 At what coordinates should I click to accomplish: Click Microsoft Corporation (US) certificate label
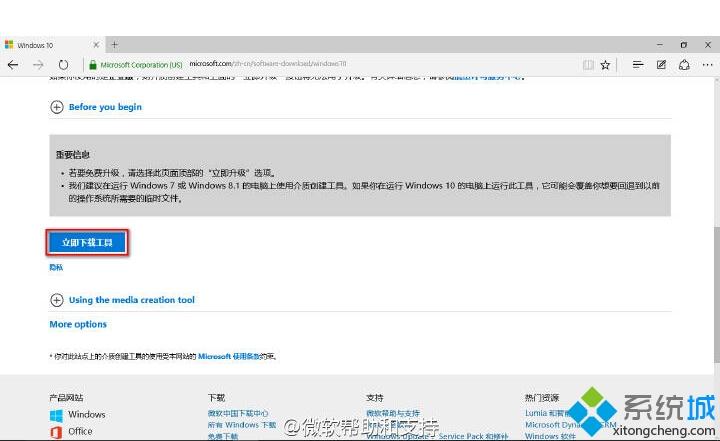point(141,65)
